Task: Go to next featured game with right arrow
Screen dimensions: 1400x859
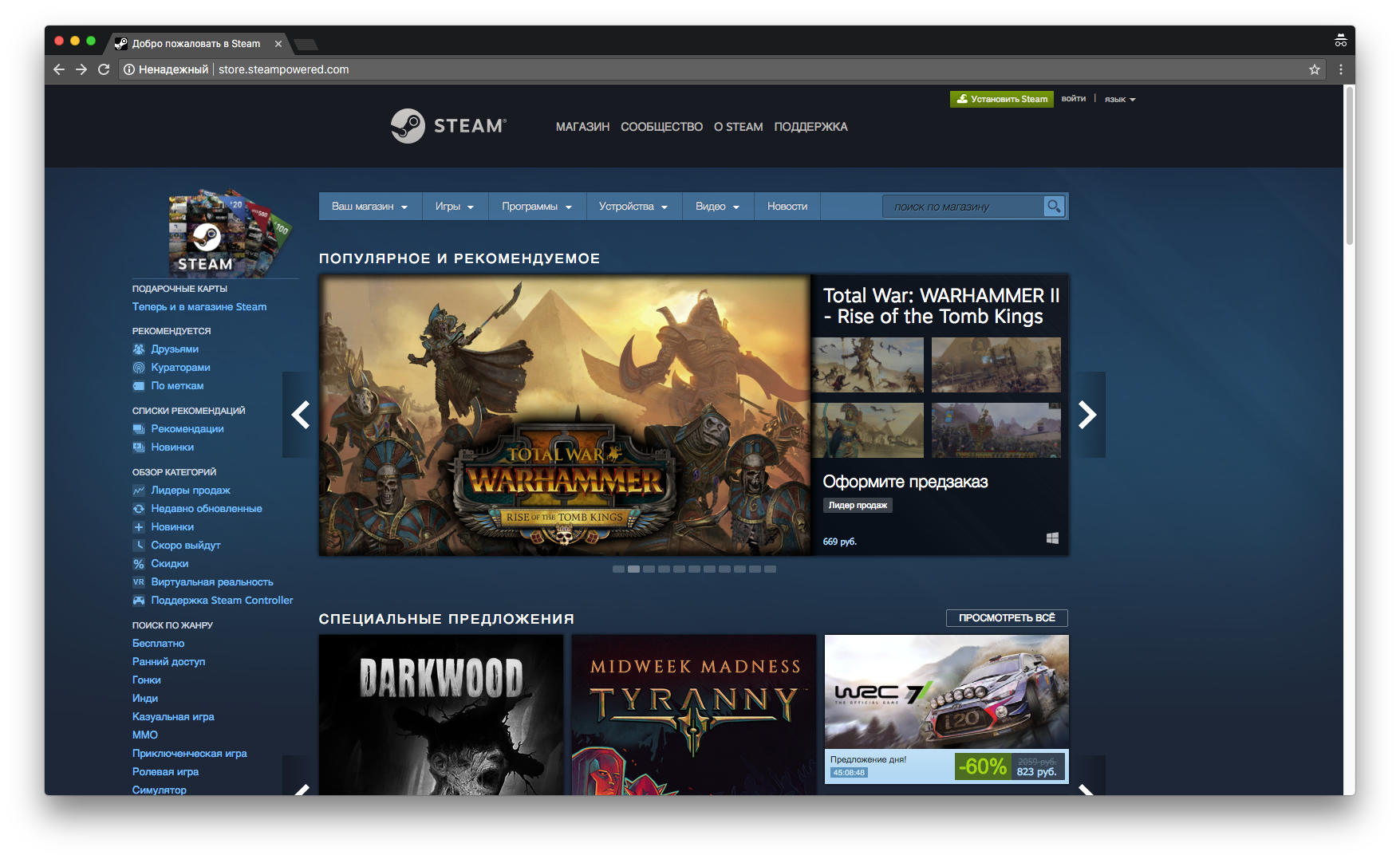Action: (x=1087, y=415)
